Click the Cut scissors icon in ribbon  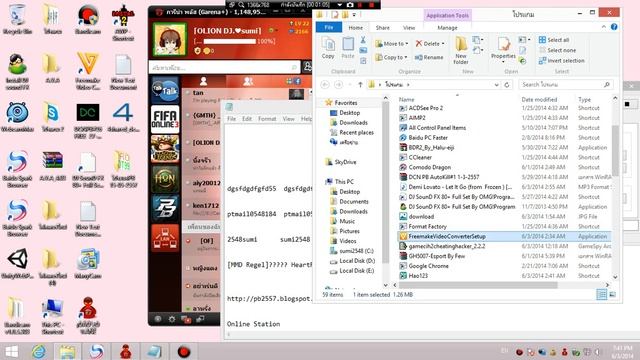click(x=363, y=40)
